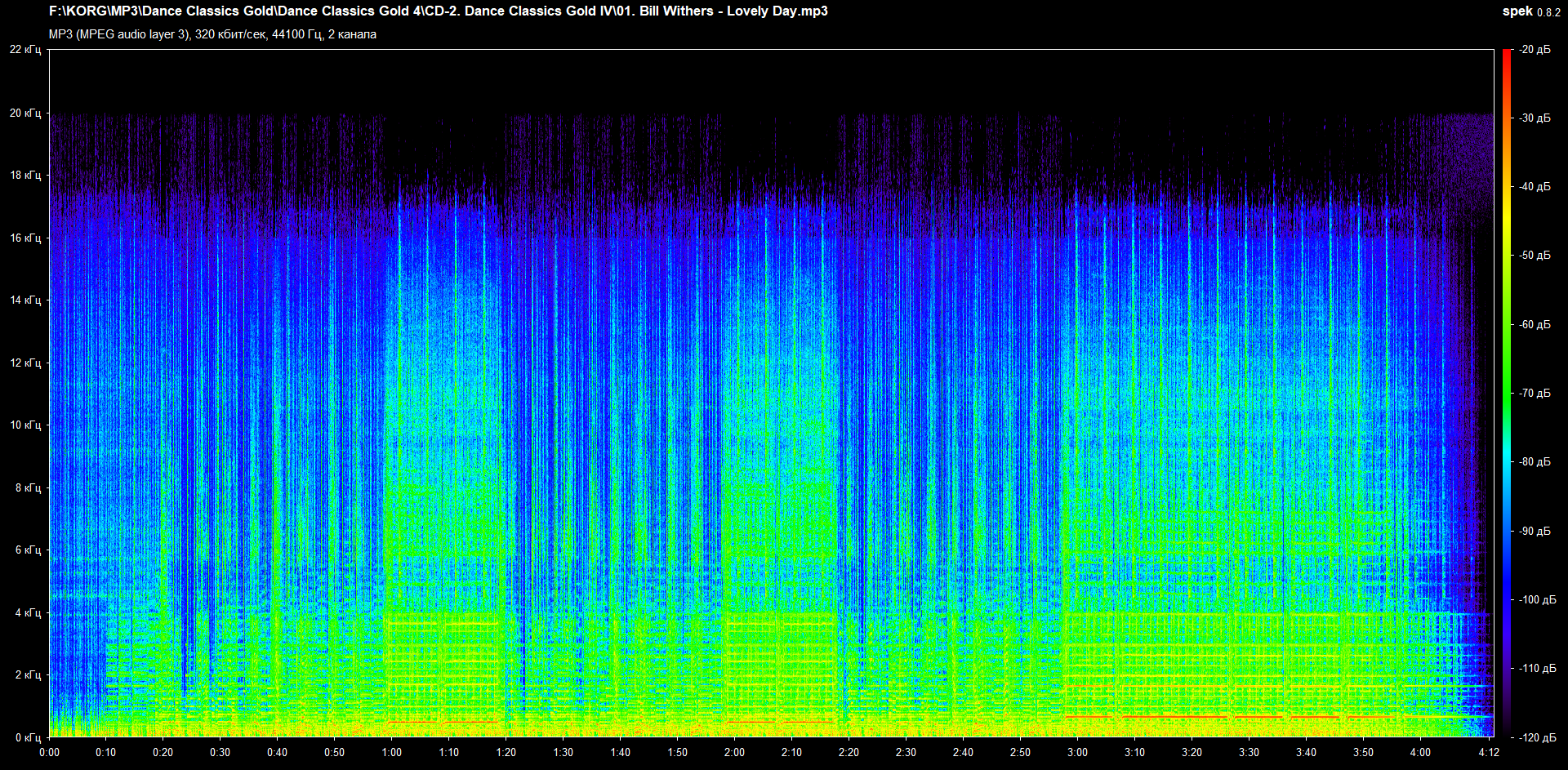Click the 22 кГц frequency label

(25, 50)
